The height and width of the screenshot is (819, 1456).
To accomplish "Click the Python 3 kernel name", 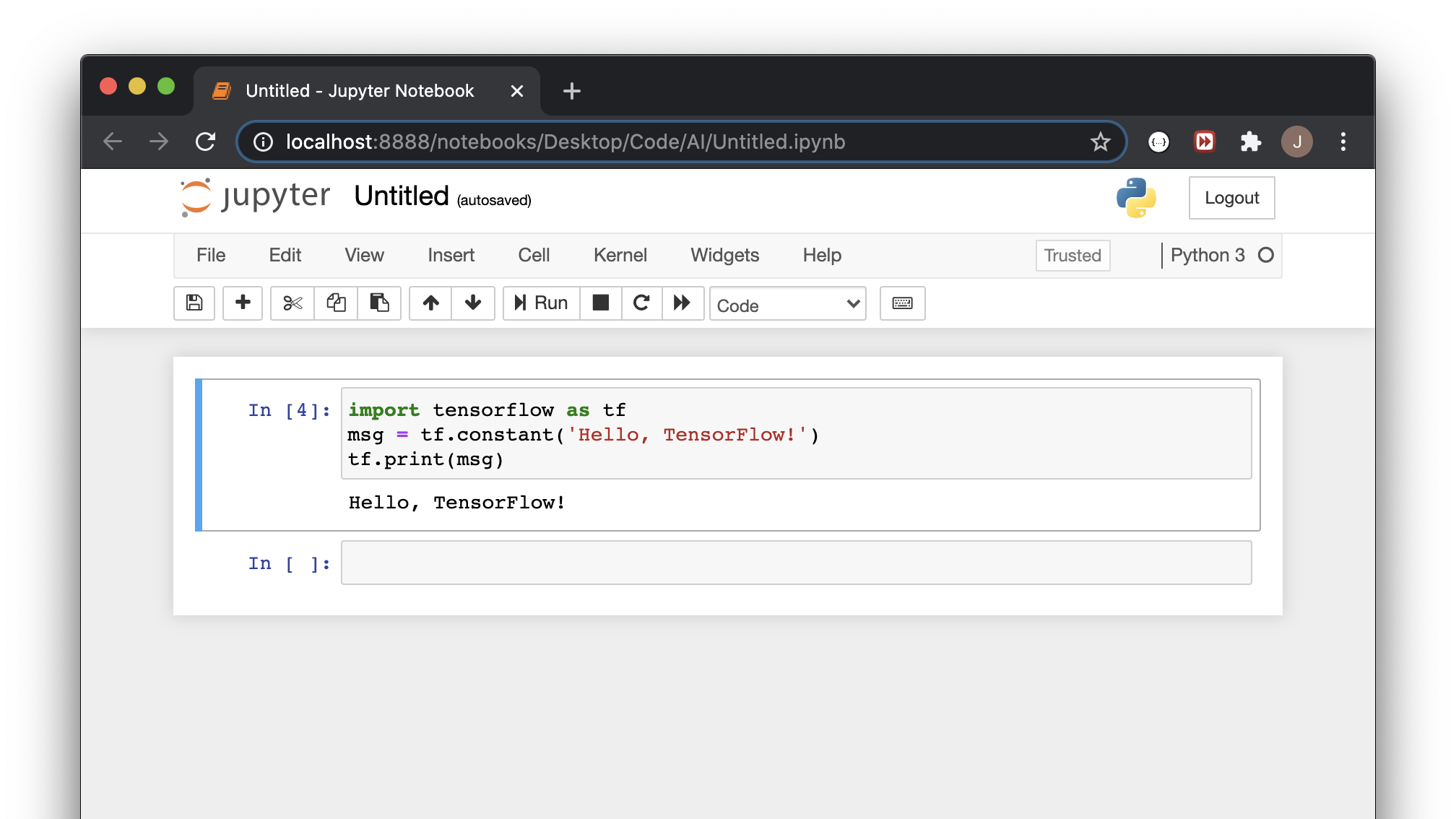I will click(x=1208, y=255).
